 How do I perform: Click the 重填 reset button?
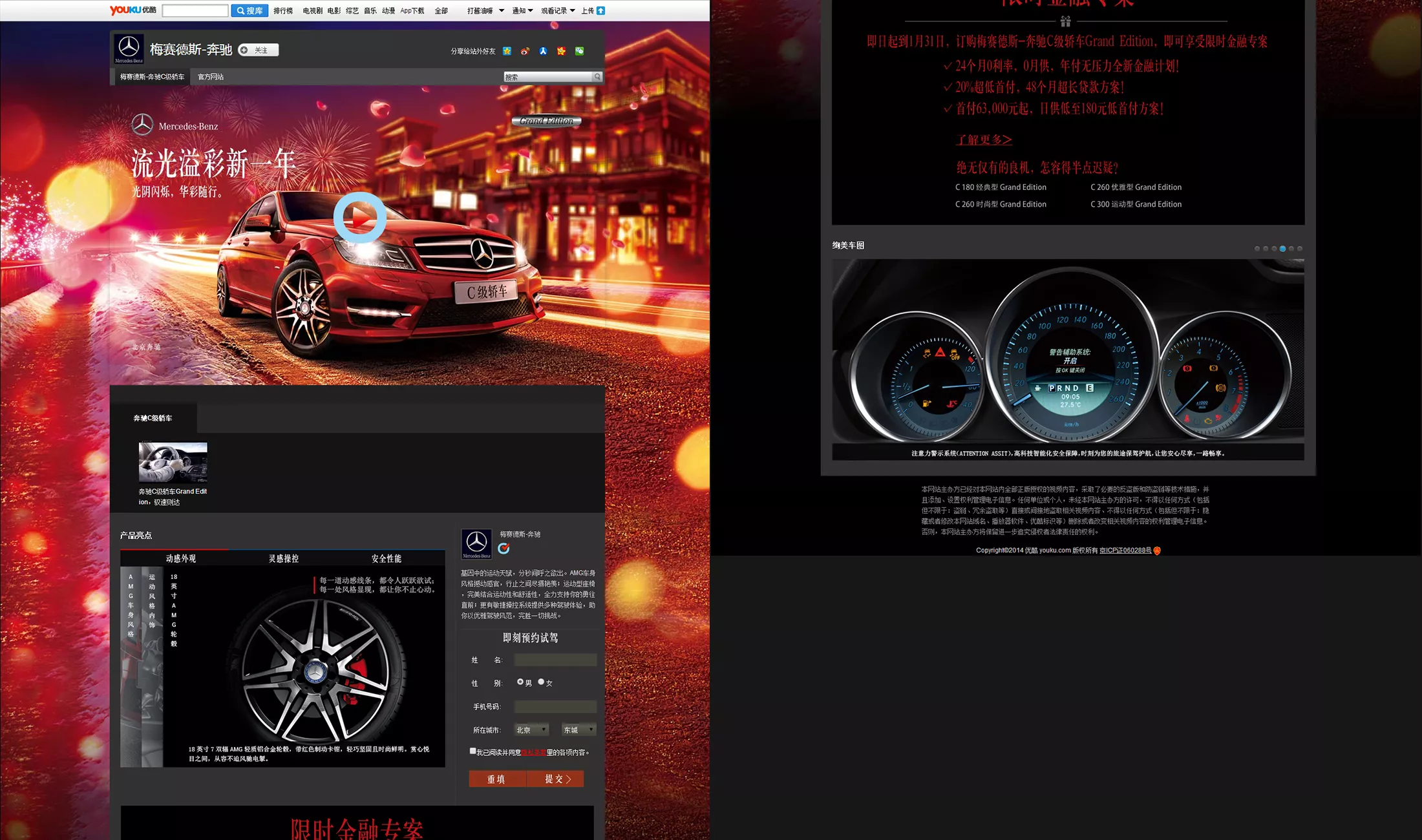497,779
